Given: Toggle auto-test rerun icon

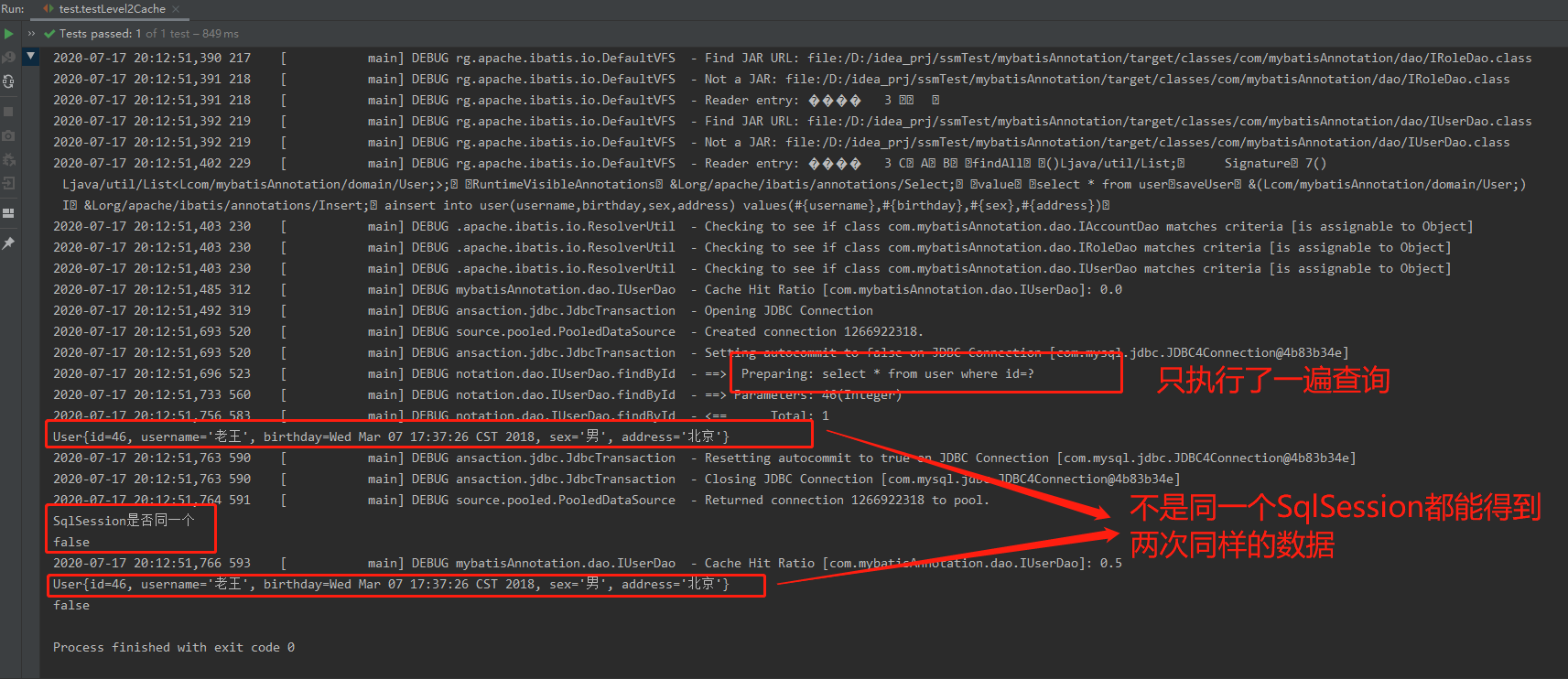Looking at the screenshot, I should [x=8, y=81].
